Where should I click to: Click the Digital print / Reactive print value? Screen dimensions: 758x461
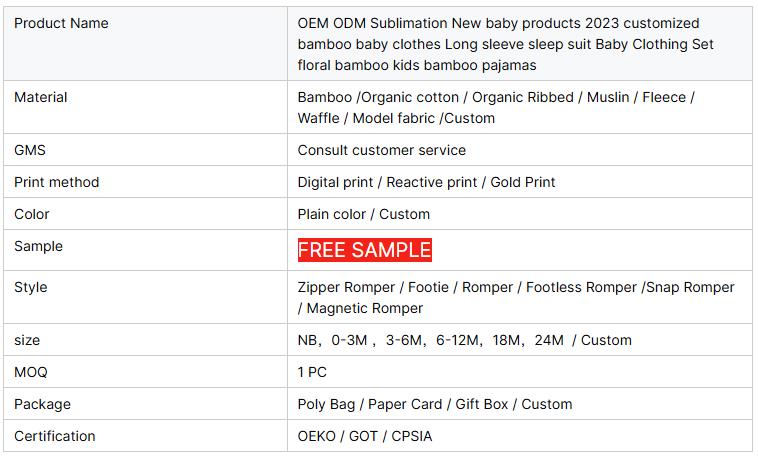point(426,182)
